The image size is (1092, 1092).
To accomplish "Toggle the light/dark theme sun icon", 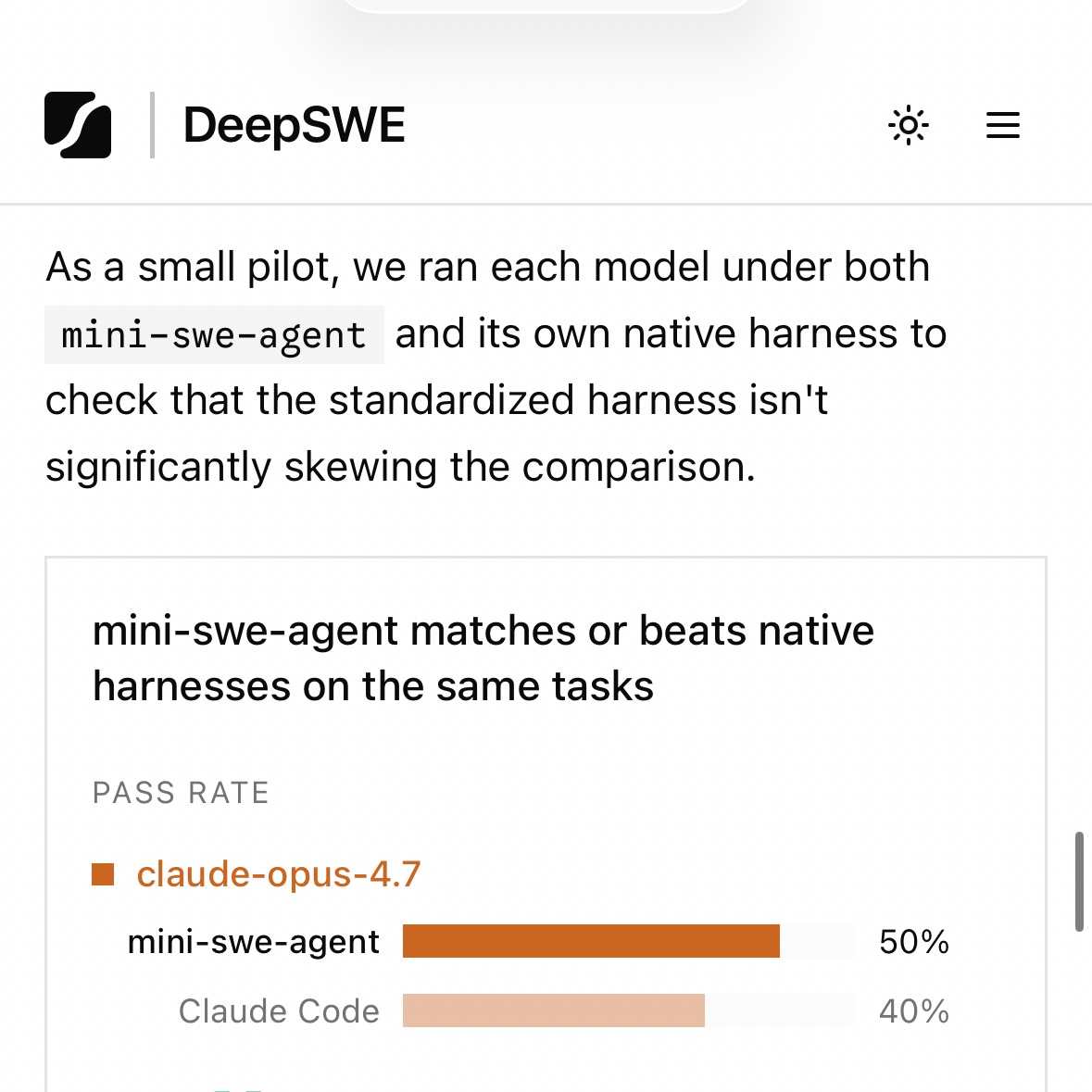I will click(908, 125).
